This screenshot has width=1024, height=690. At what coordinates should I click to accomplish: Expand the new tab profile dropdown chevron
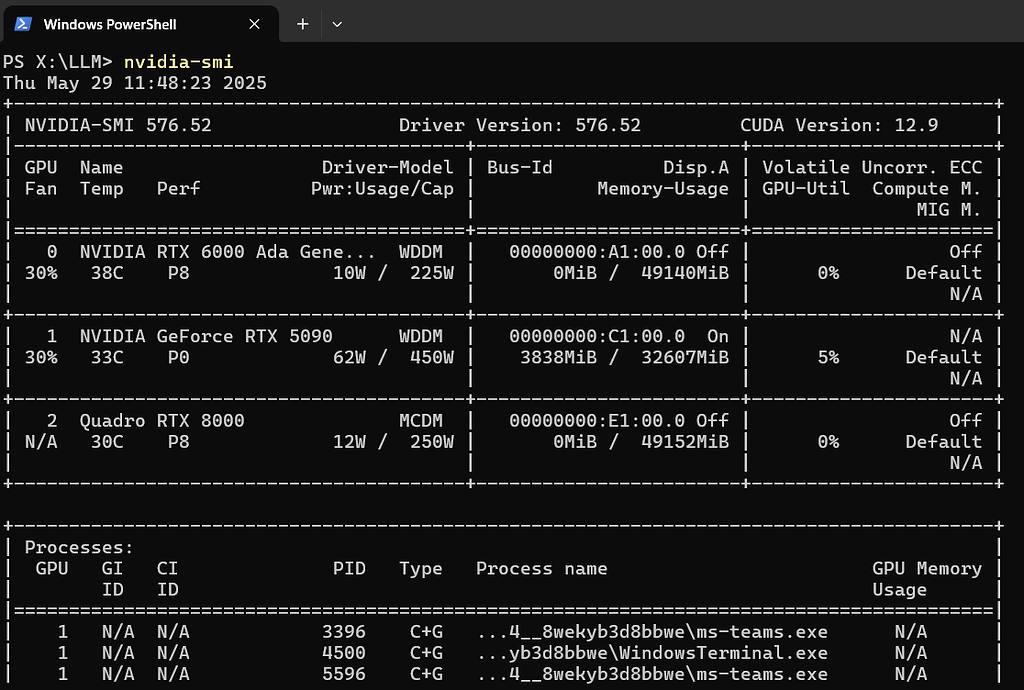tap(337, 23)
